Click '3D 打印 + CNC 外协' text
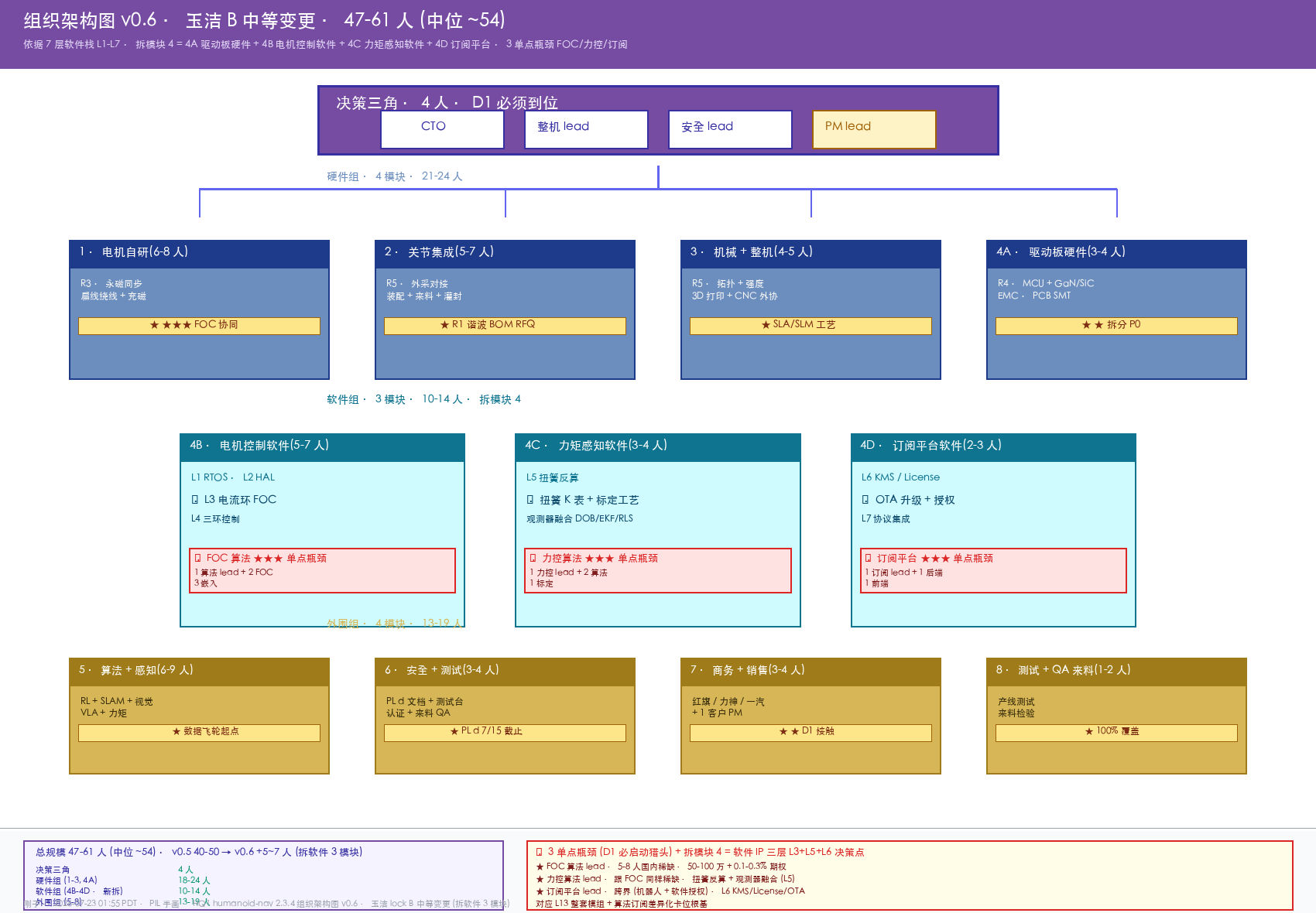This screenshot has height=913, width=1316. point(735,296)
